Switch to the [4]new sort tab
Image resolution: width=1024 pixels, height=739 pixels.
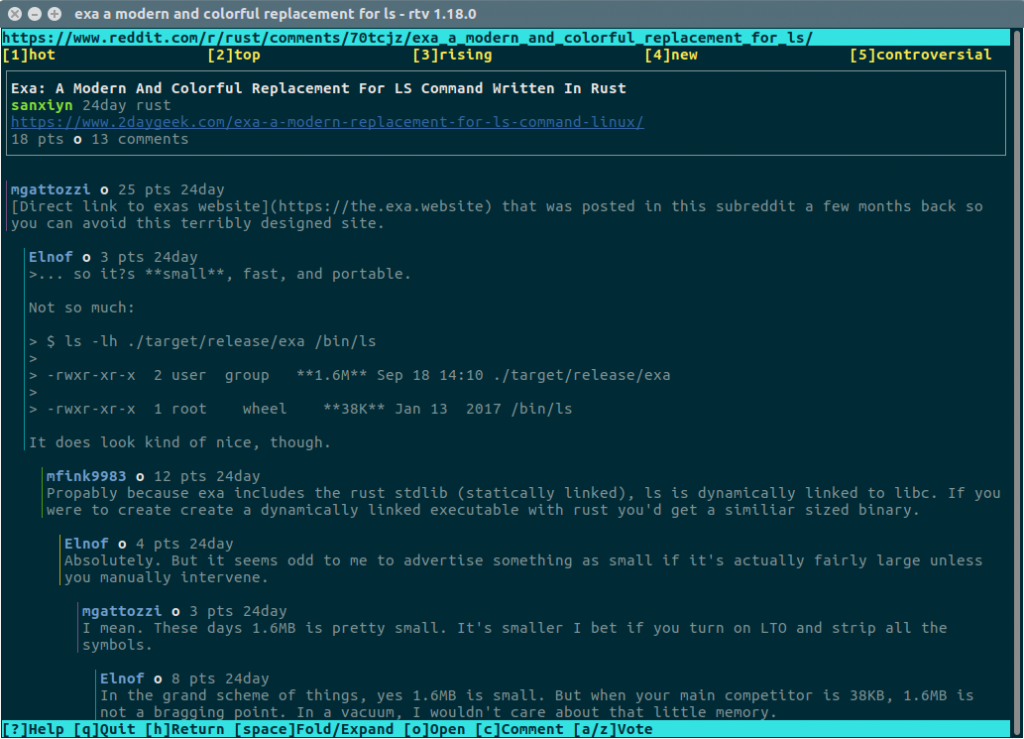tap(671, 55)
